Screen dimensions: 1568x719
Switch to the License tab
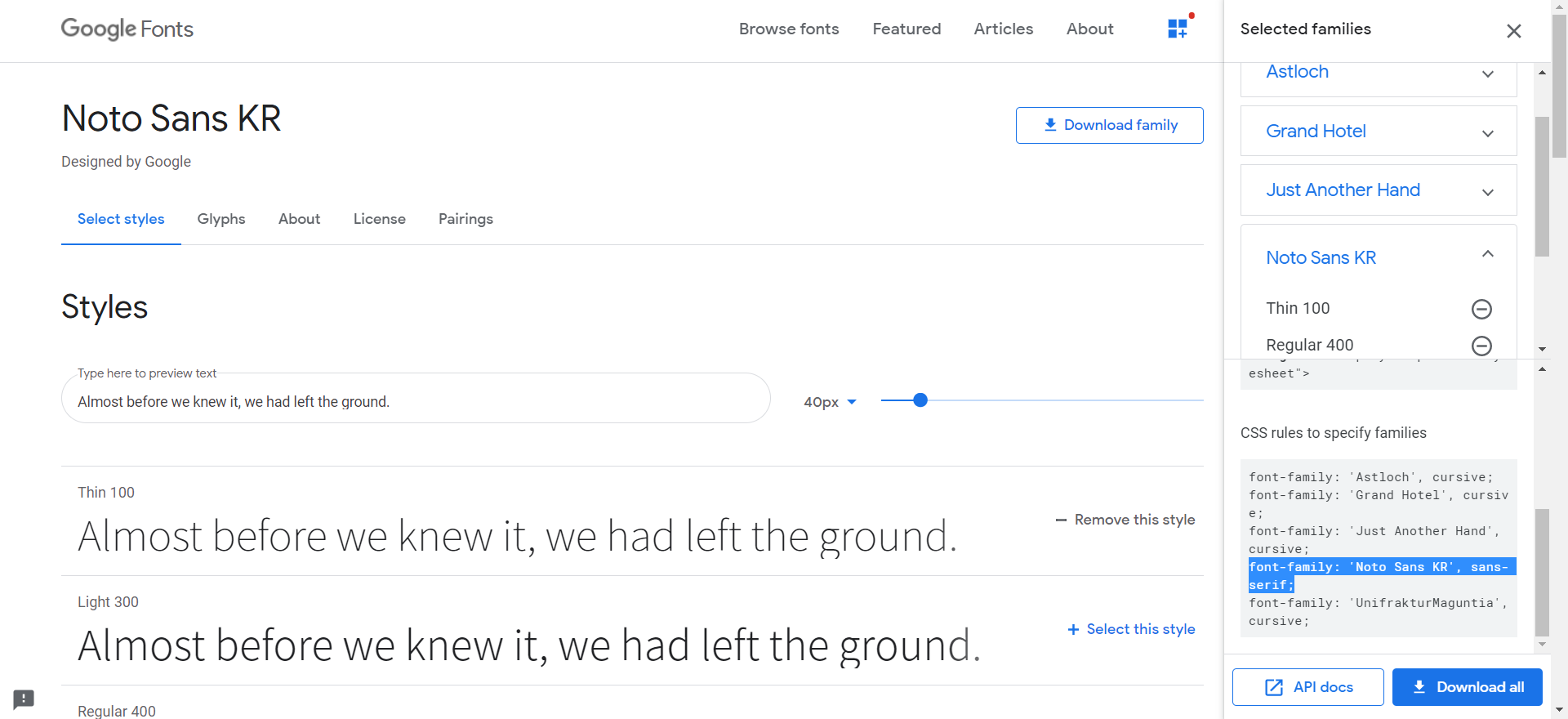pyautogui.click(x=379, y=219)
